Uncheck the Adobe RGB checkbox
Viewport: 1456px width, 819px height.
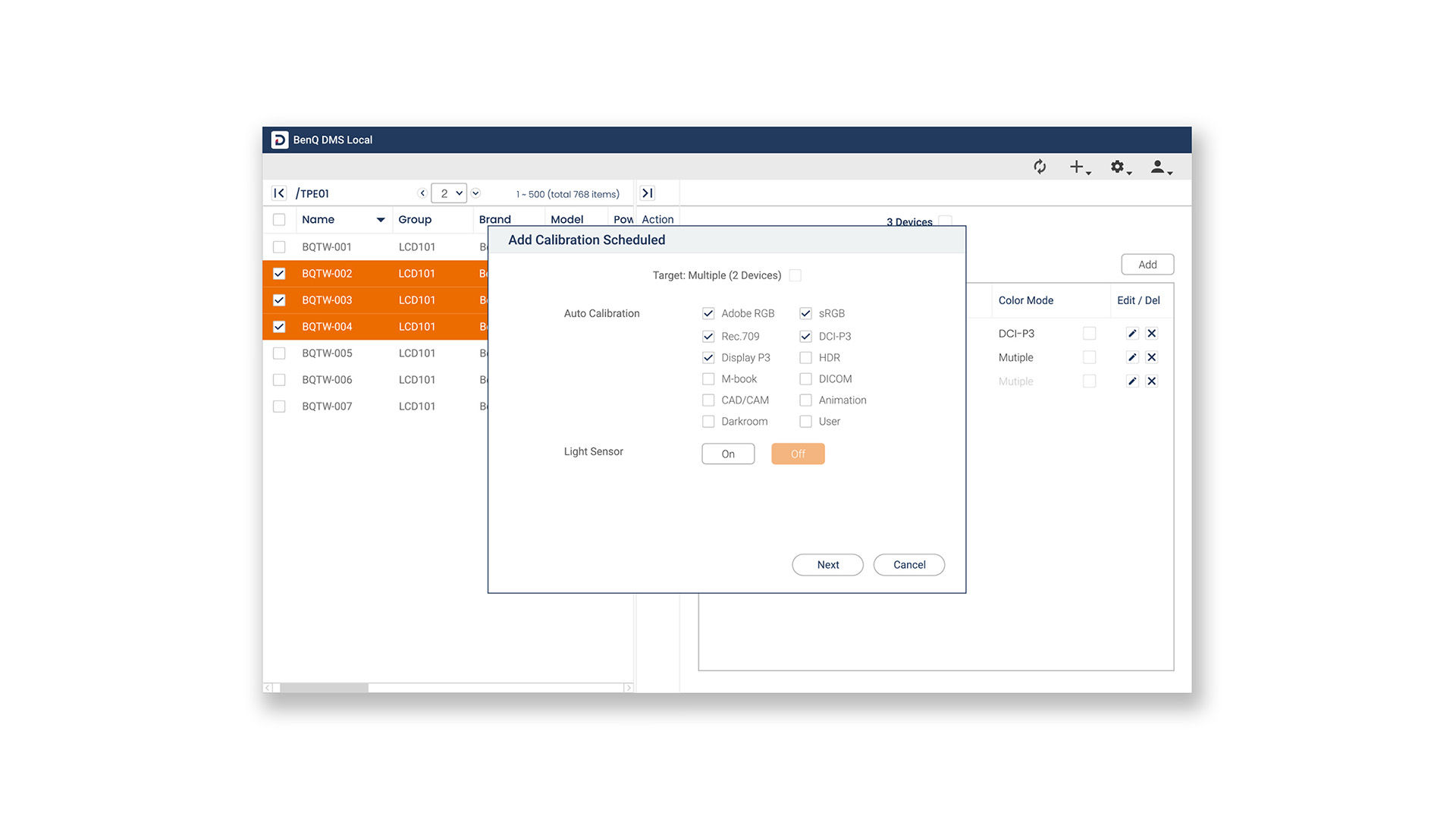point(708,313)
